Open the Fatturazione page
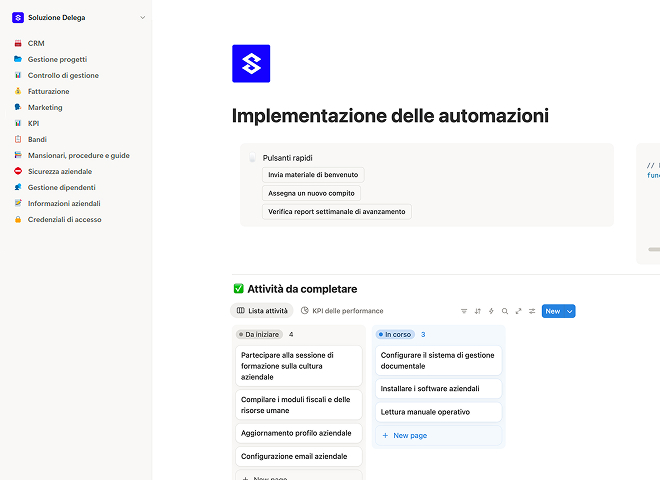The height and width of the screenshot is (480, 660). tap(48, 91)
